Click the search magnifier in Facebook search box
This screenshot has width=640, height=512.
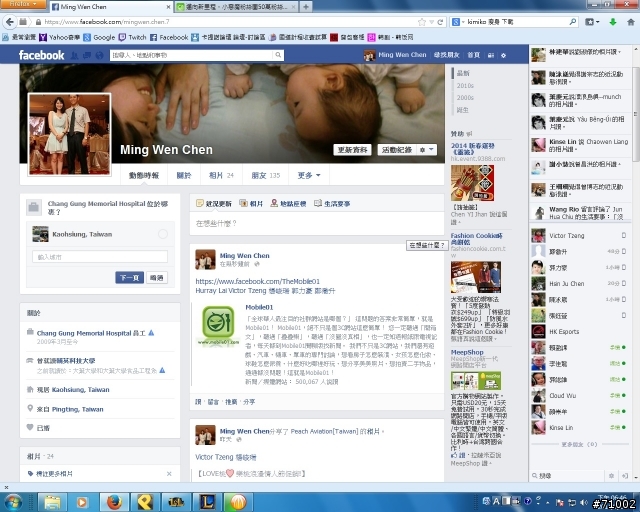[278, 55]
